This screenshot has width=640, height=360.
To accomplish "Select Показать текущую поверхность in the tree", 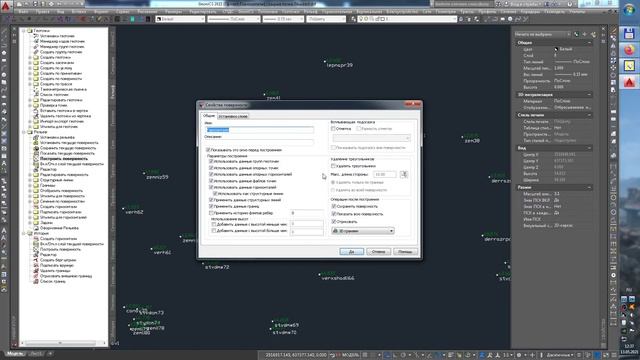I will 67,153.
